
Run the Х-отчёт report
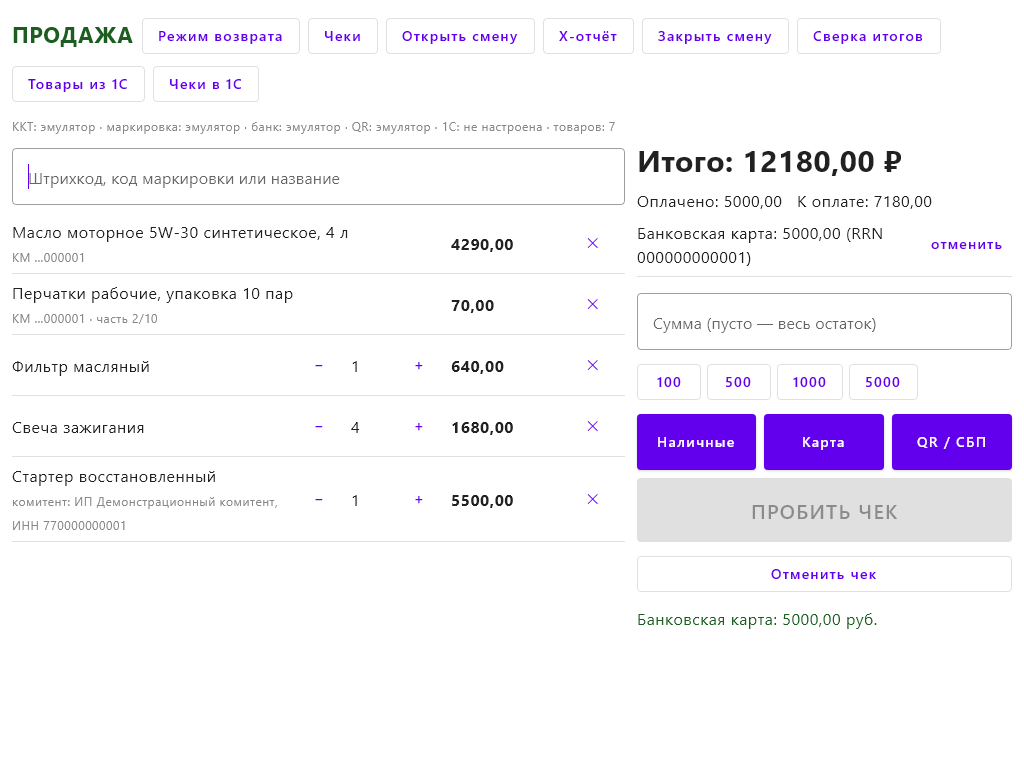click(x=588, y=36)
